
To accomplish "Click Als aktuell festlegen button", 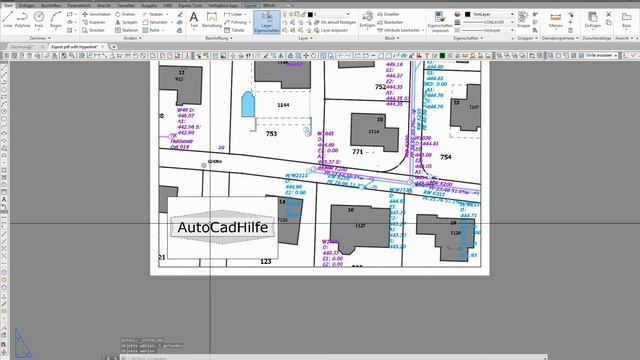I will point(335,22).
